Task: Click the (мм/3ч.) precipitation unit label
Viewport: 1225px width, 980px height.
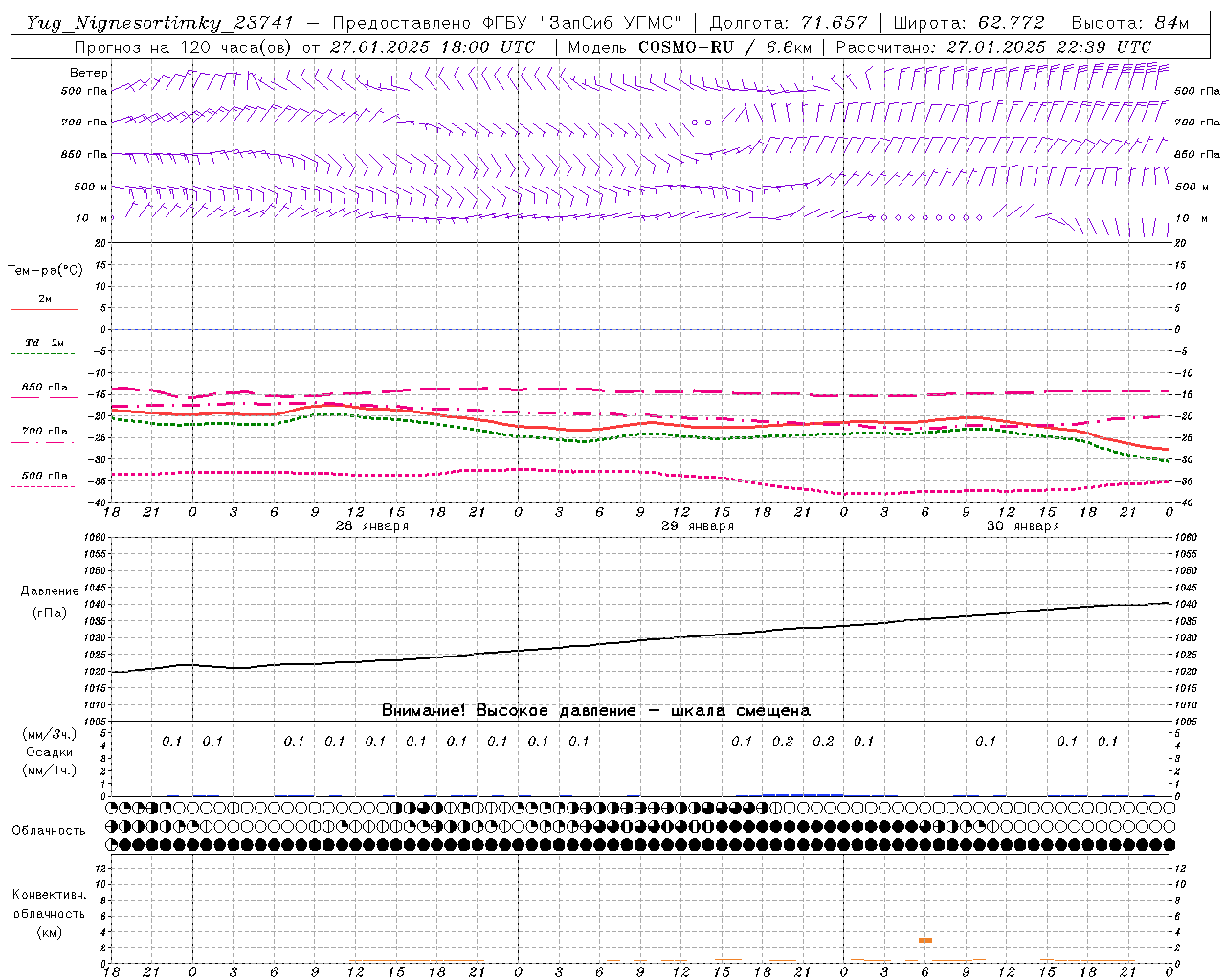Action: point(49,734)
